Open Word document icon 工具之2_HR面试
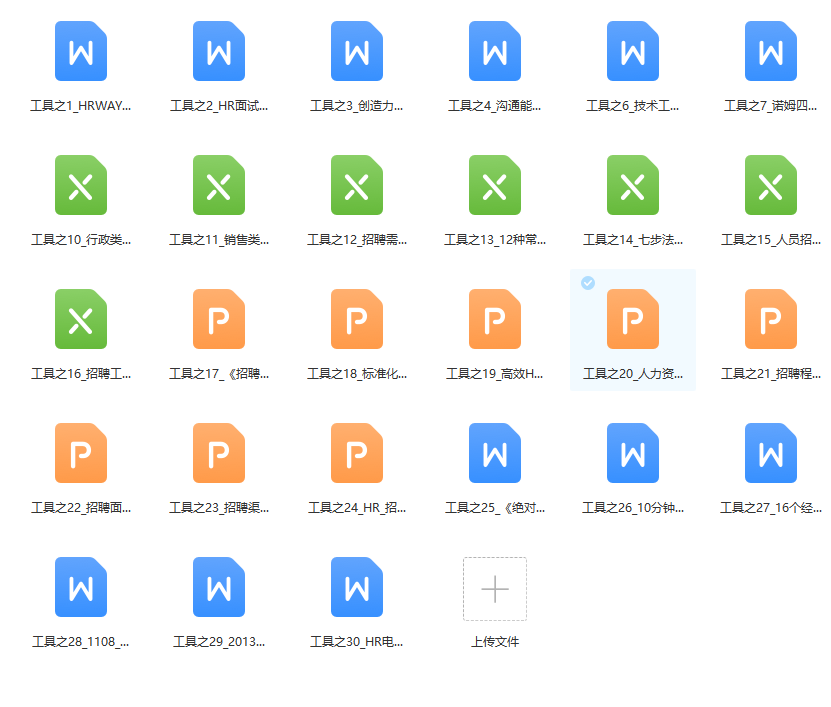 (219, 51)
